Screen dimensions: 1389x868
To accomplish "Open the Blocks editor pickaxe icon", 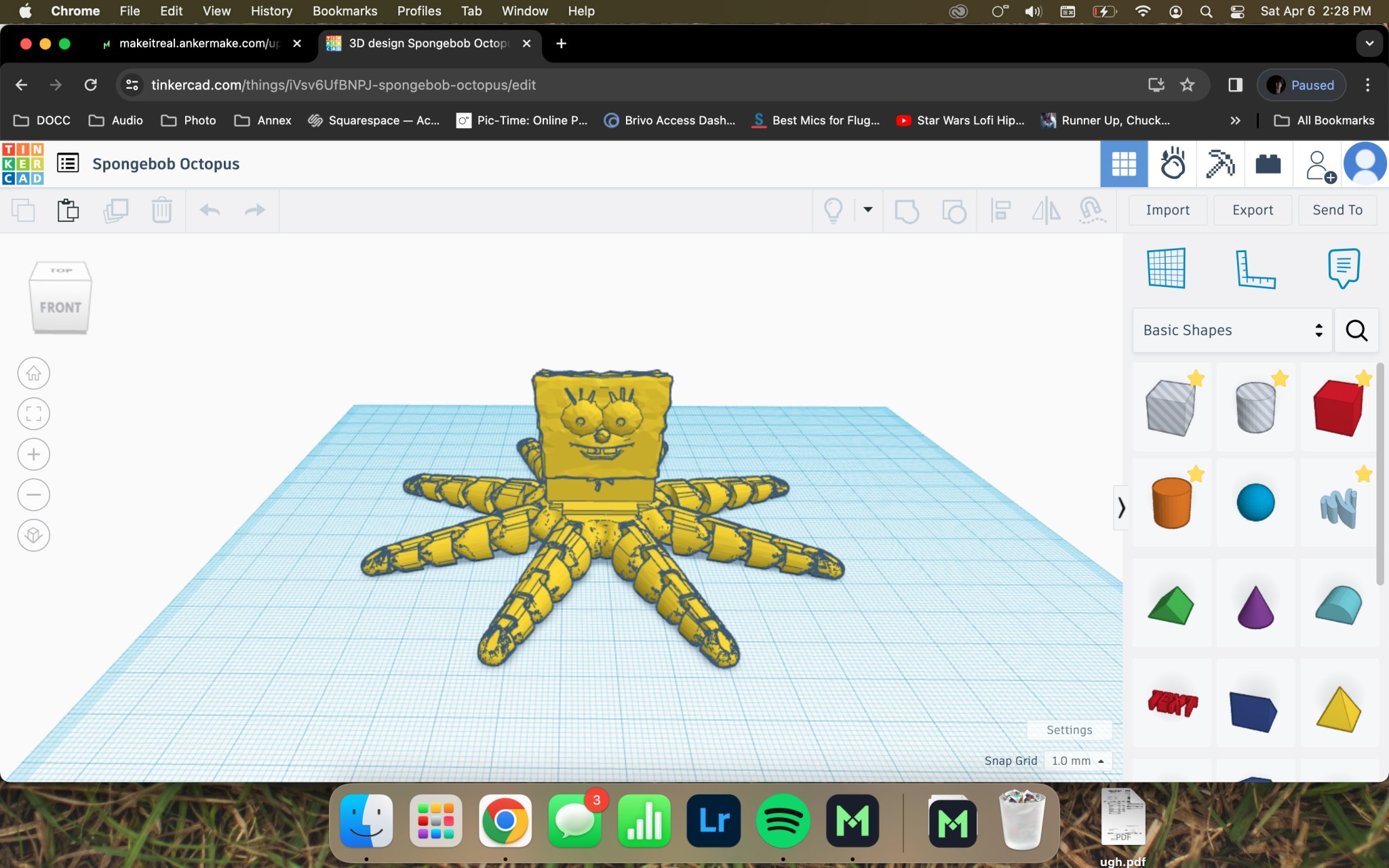I will tap(1219, 164).
